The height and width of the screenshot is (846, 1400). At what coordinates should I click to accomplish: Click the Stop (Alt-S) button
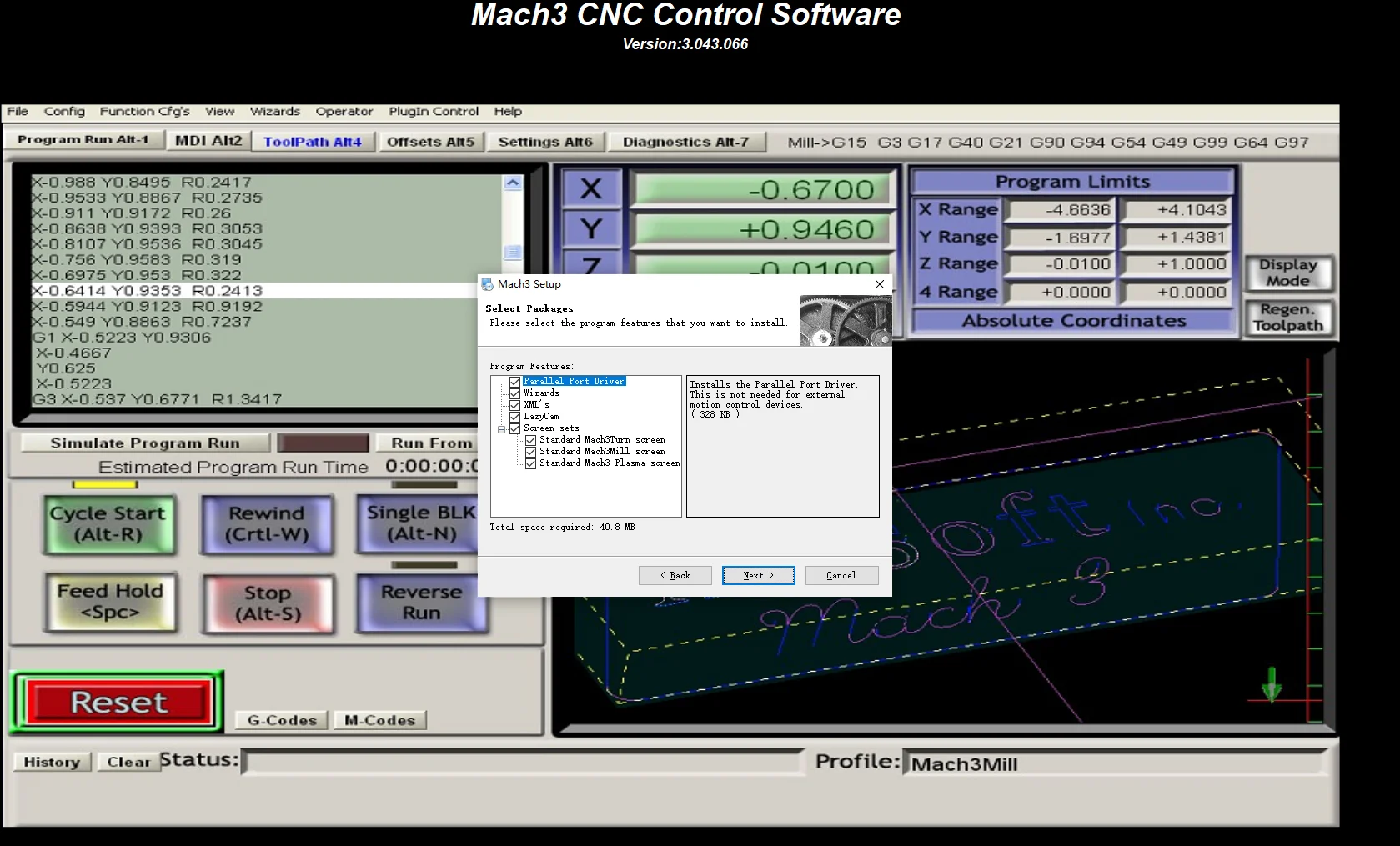[268, 603]
